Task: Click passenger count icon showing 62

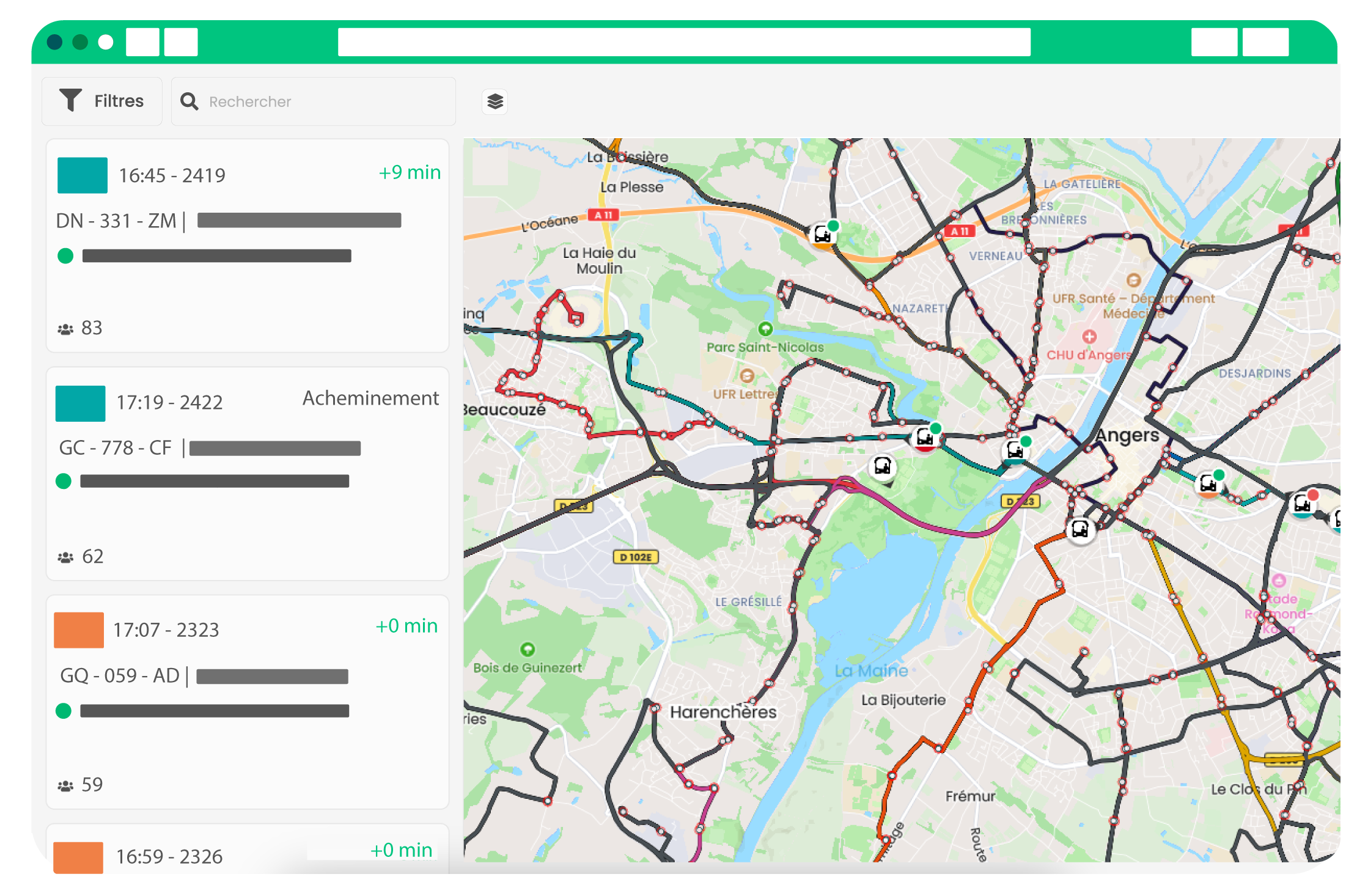Action: (x=65, y=557)
